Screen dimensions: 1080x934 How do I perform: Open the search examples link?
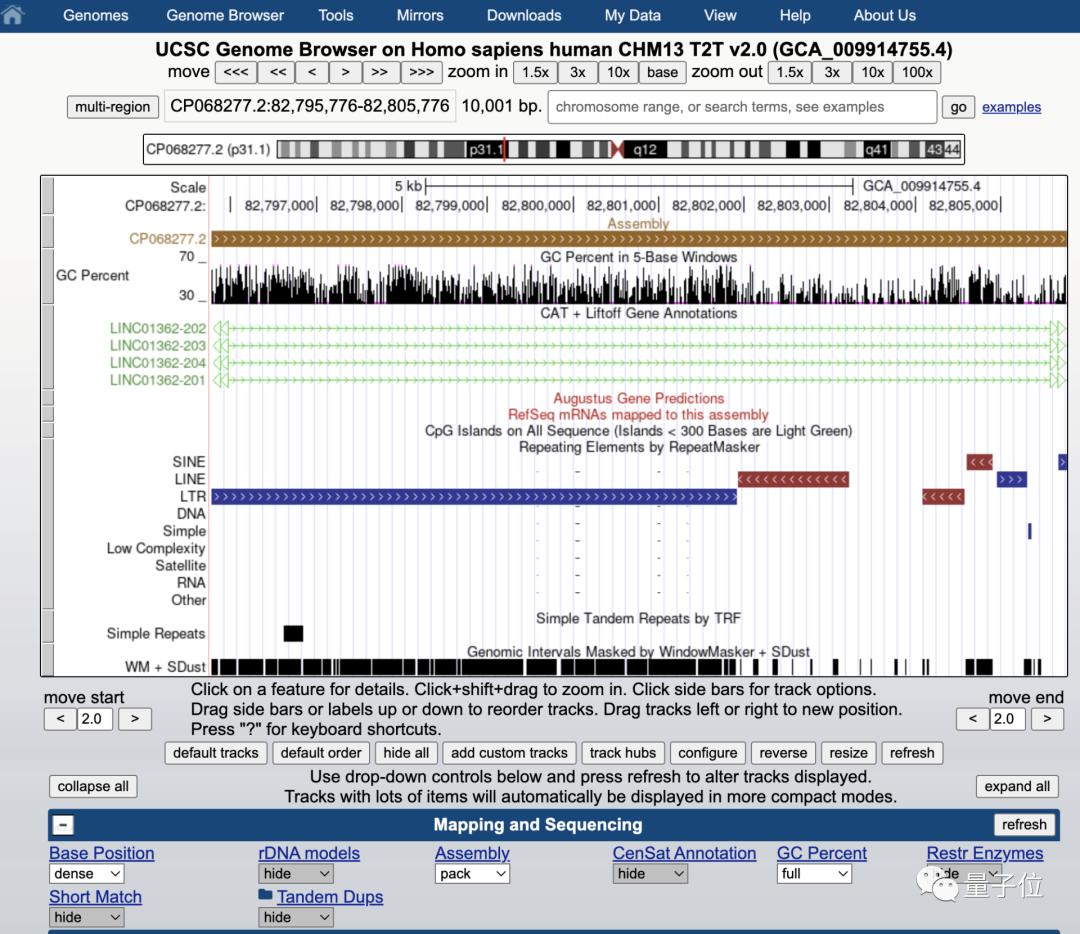click(1011, 107)
